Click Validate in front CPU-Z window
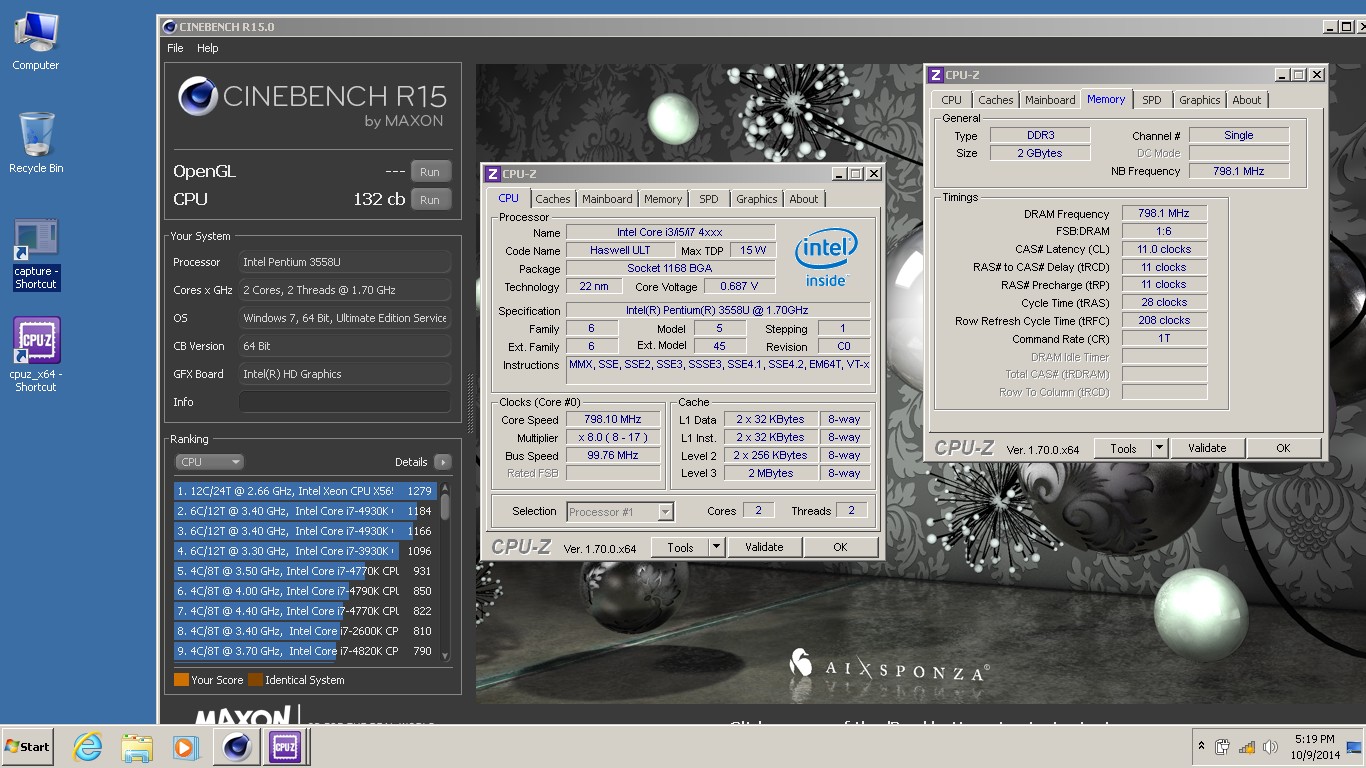The image size is (1366, 768). click(x=764, y=547)
